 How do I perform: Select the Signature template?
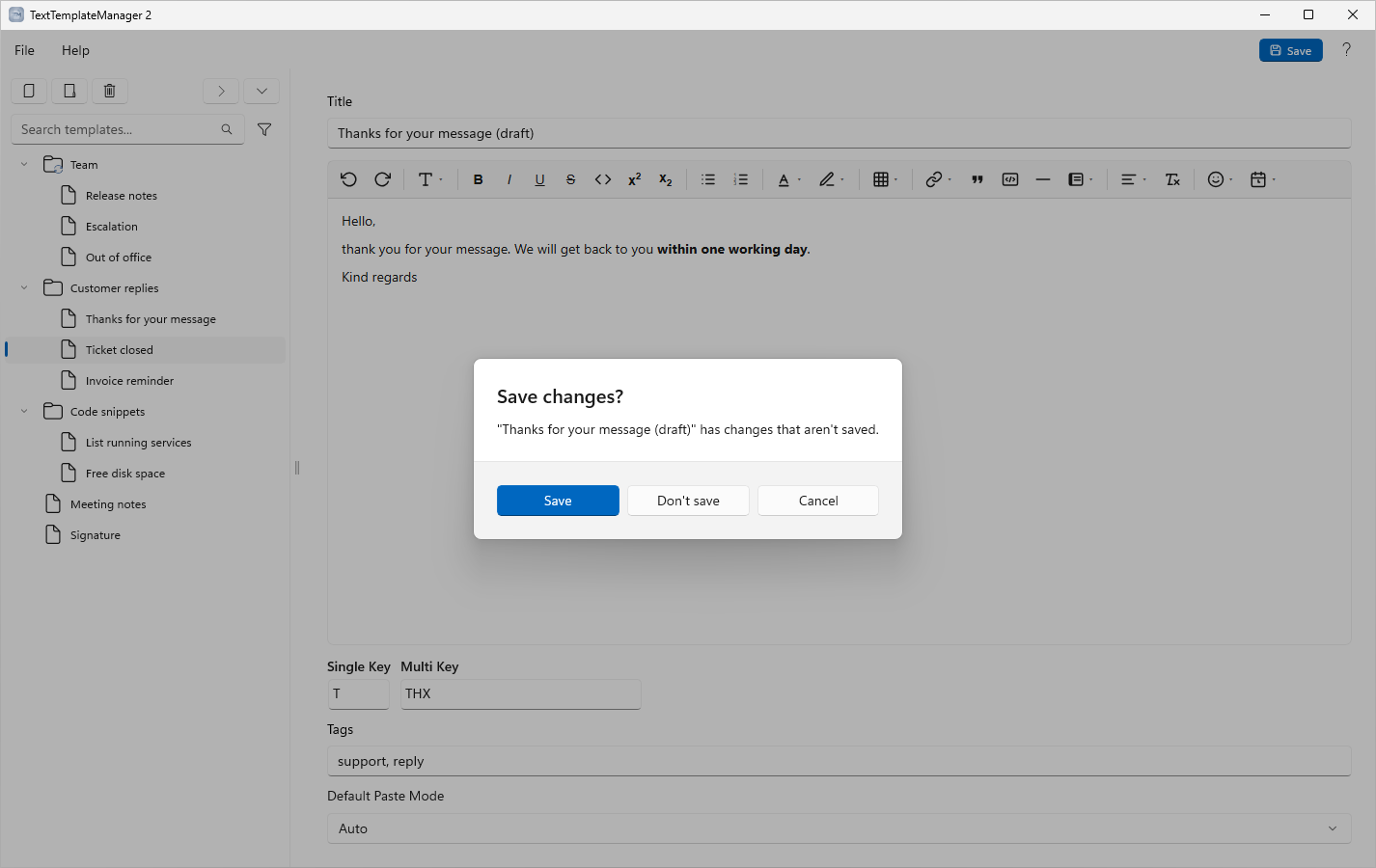pyautogui.click(x=145, y=535)
